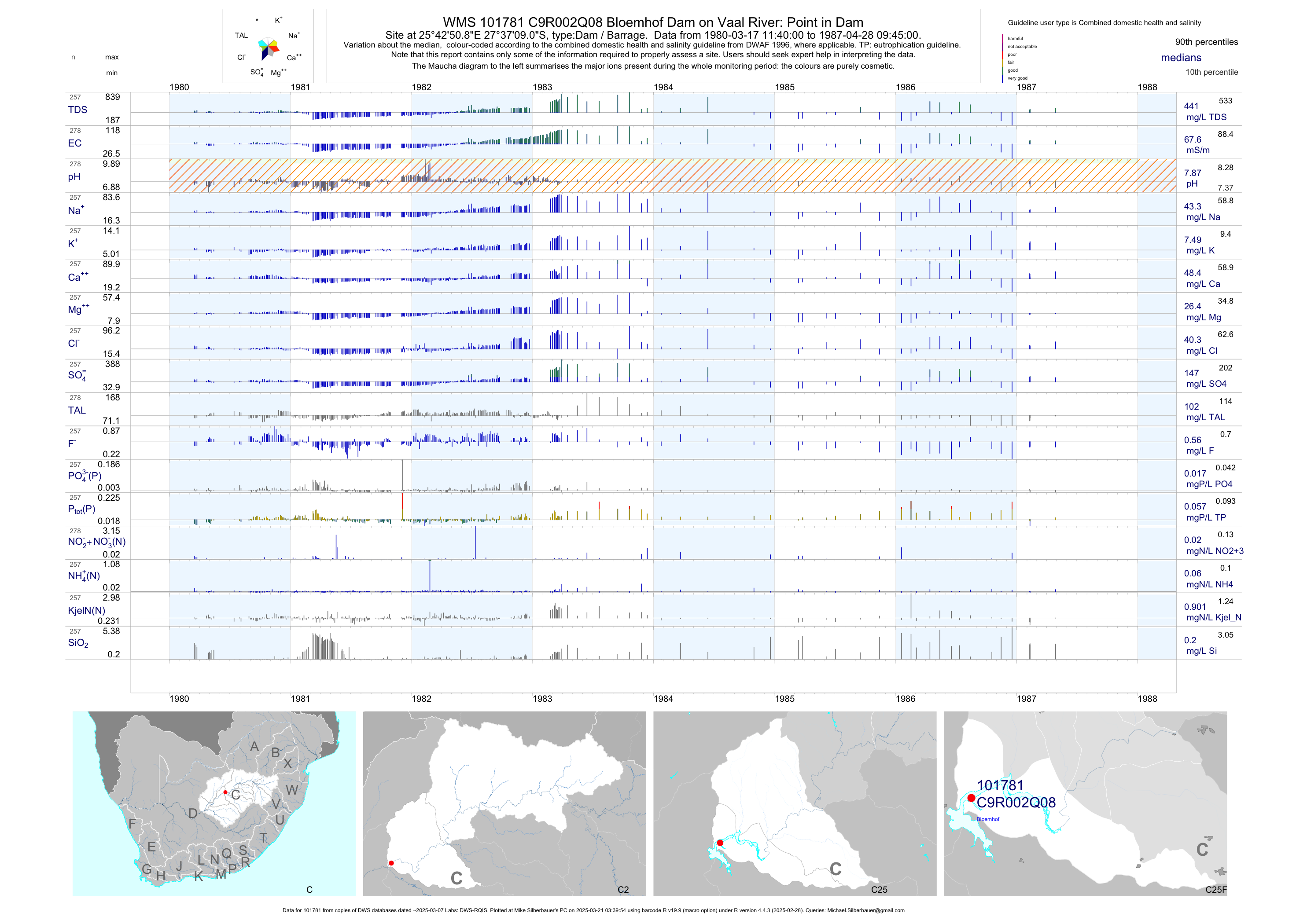
Task: Click the 'medians' legend label
Action: tap(1181, 58)
